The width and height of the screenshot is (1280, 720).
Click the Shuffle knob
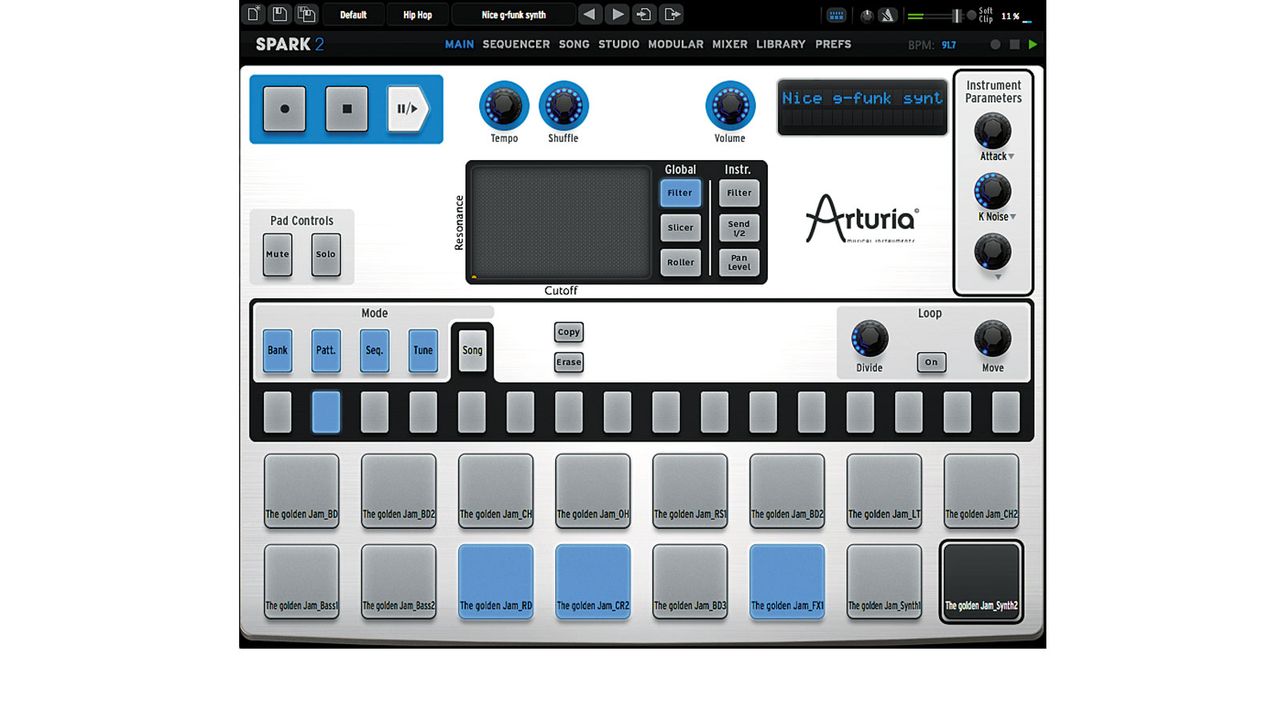(x=564, y=105)
